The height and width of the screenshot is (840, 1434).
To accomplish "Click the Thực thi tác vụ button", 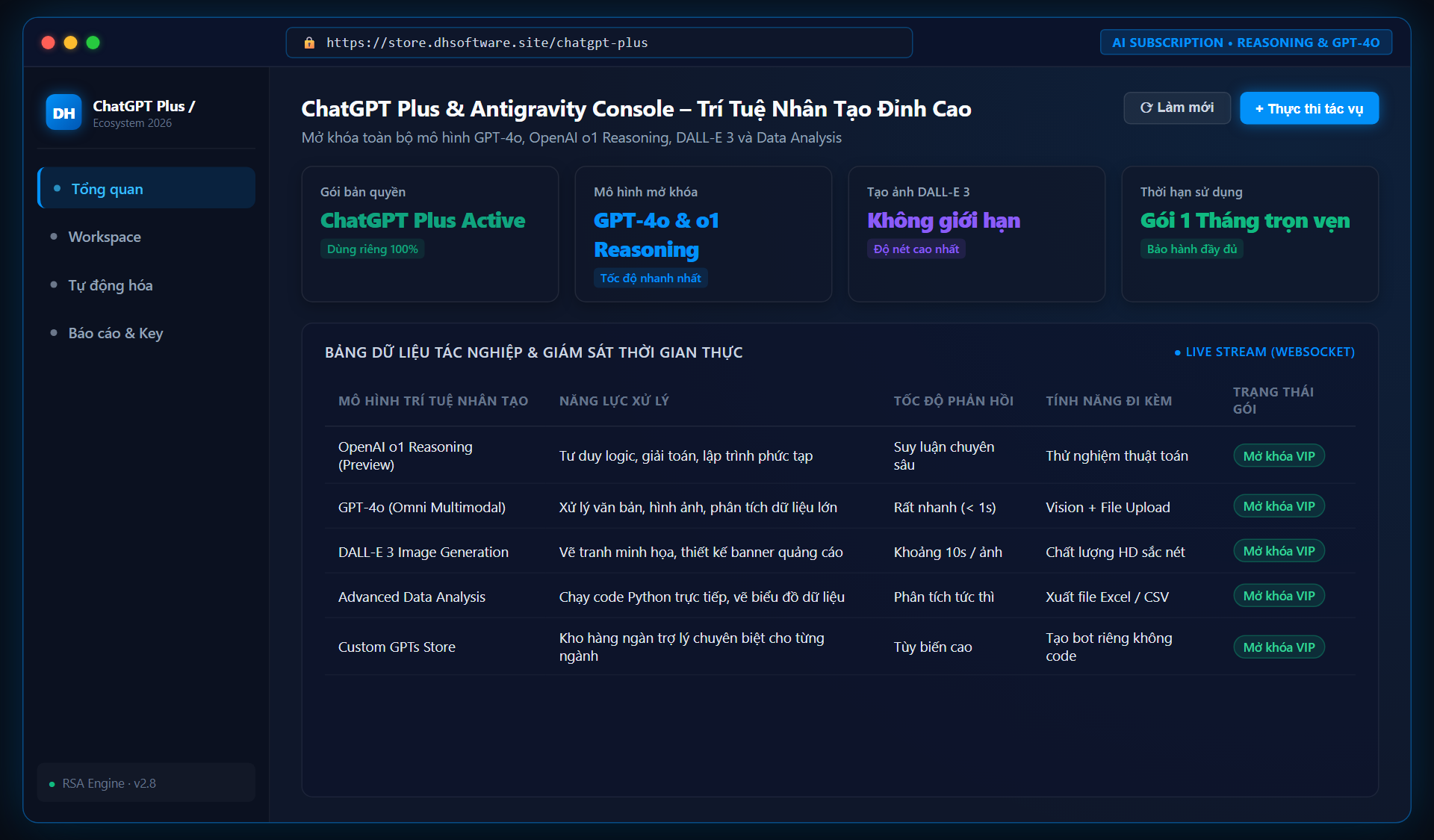I will click(1309, 108).
